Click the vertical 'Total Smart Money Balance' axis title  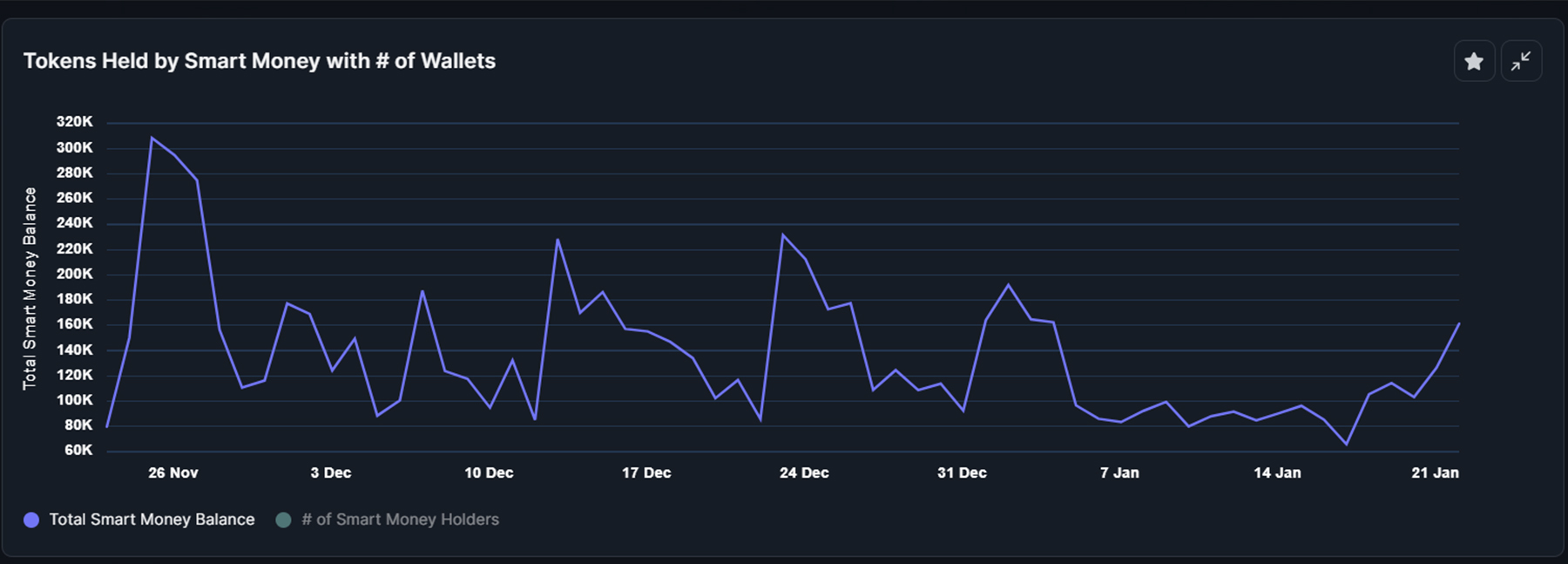point(30,288)
